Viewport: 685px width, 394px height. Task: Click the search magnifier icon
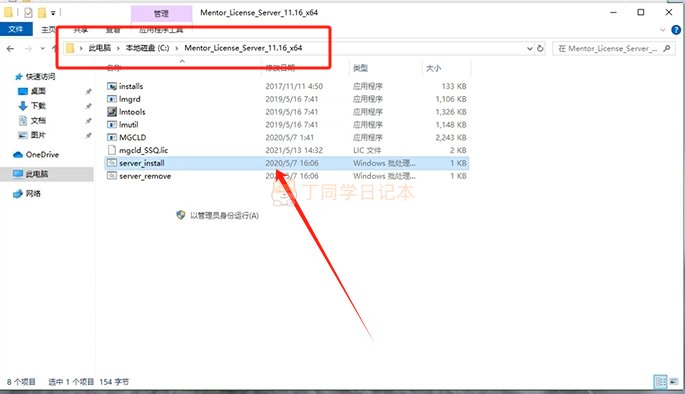click(x=667, y=48)
